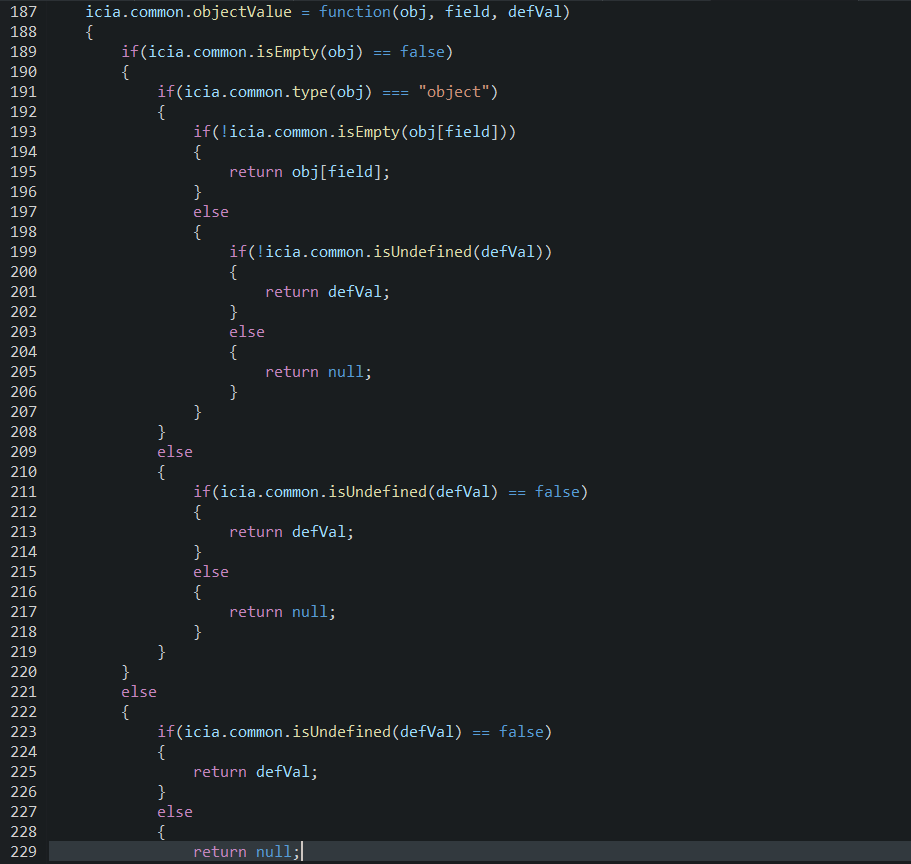Click line number 223 in the gutter

pyautogui.click(x=23, y=732)
